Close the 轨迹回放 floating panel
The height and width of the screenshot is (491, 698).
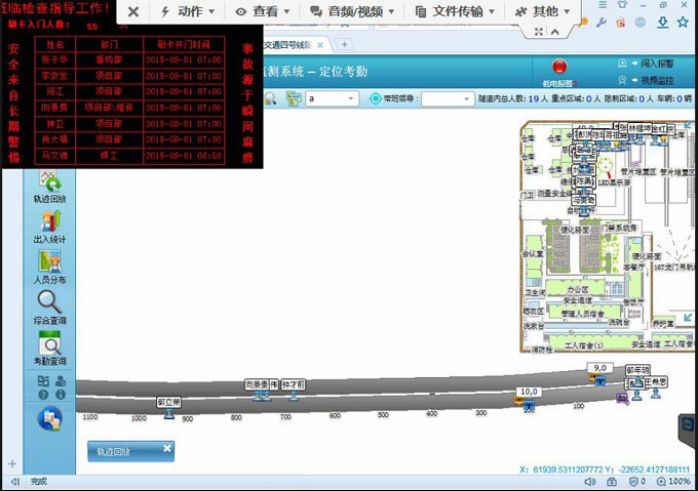(x=167, y=449)
